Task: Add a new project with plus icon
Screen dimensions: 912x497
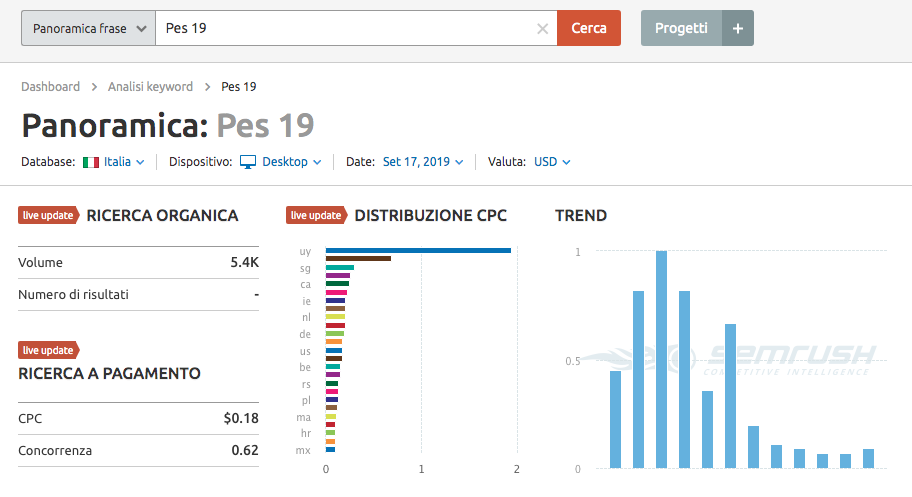Action: point(738,28)
